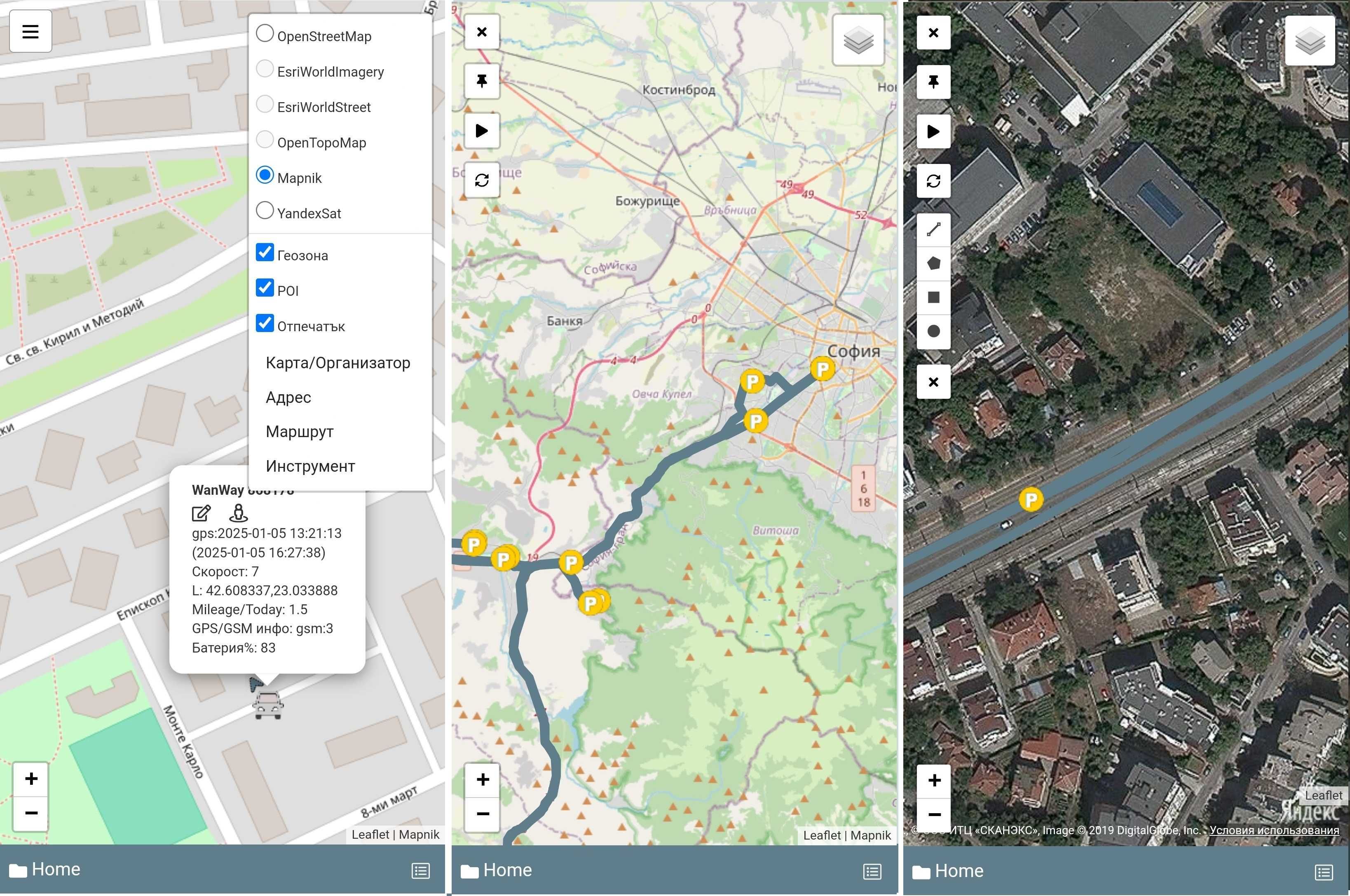Open list icon in middle panel footer
The height and width of the screenshot is (896, 1350).
tap(872, 871)
